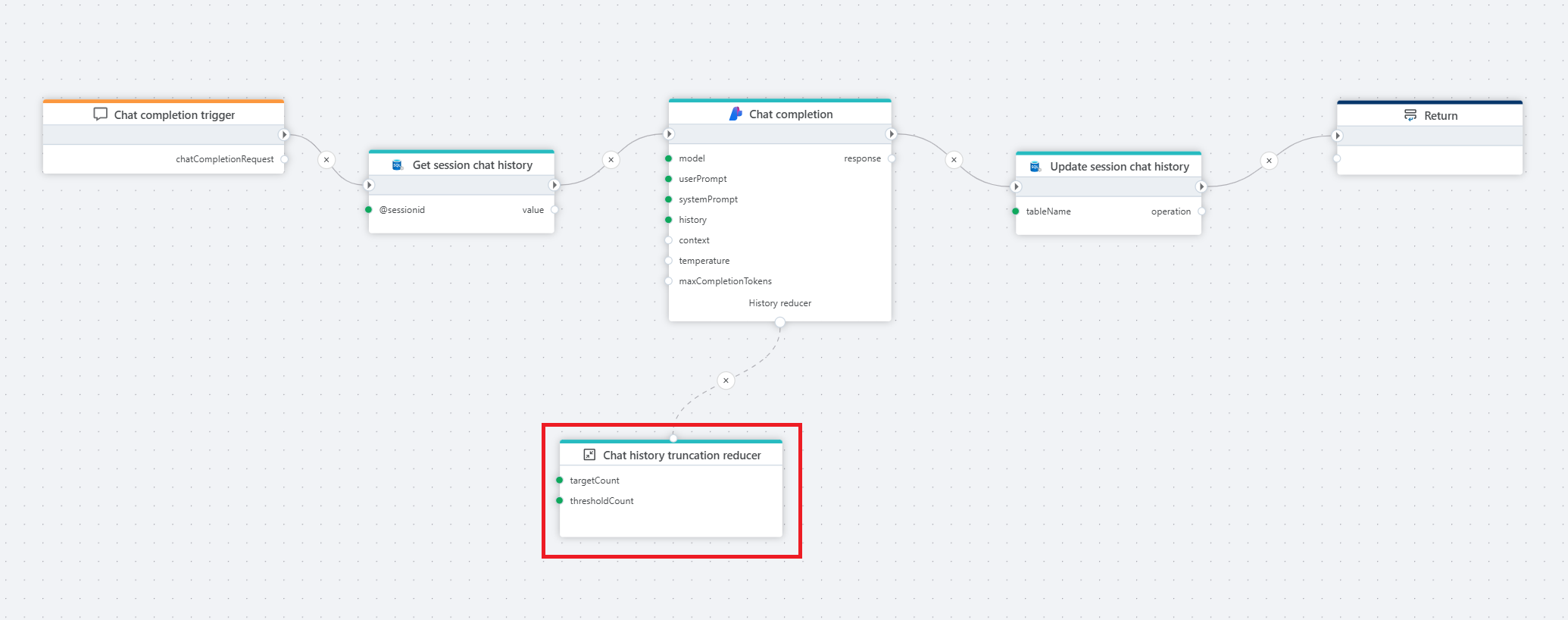Delete link between Get history and Chat completion
This screenshot has height=620, width=1568.
[x=611, y=160]
